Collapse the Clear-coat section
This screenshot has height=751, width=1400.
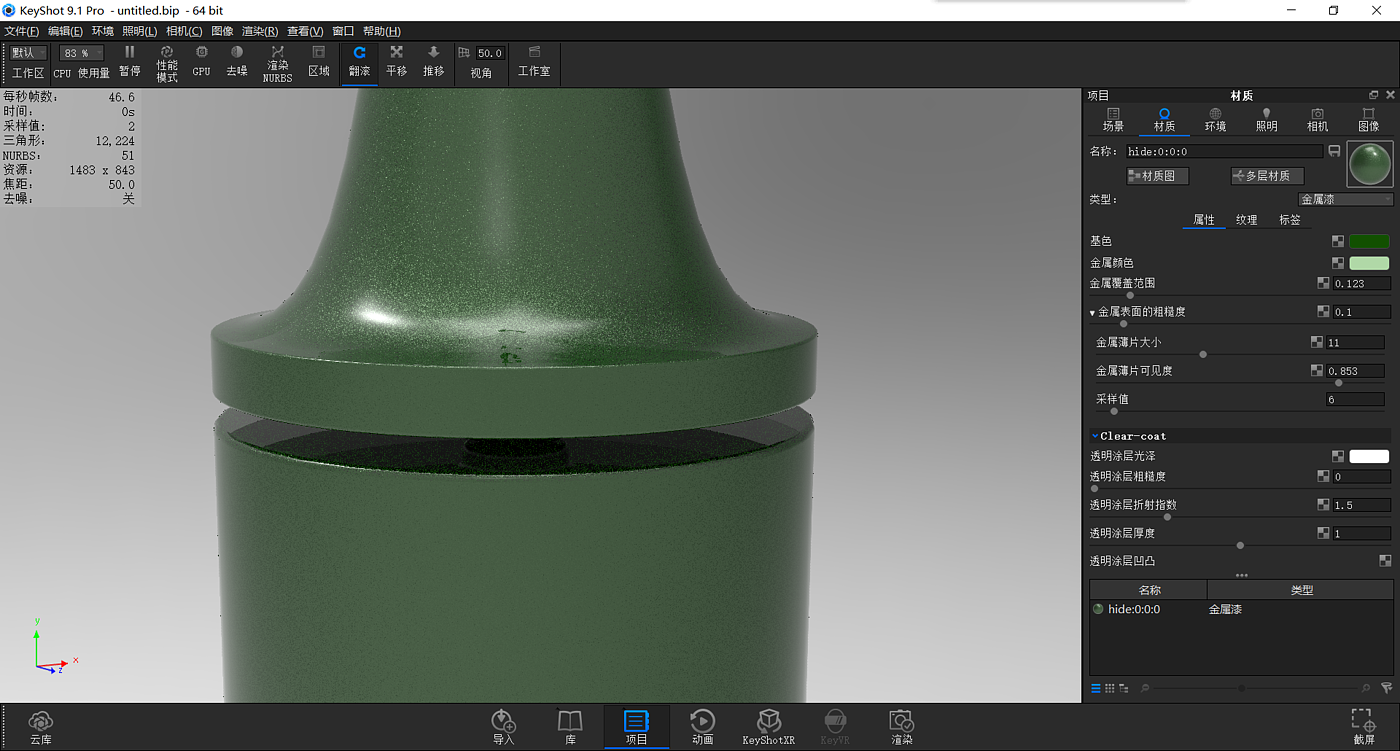(x=1096, y=436)
